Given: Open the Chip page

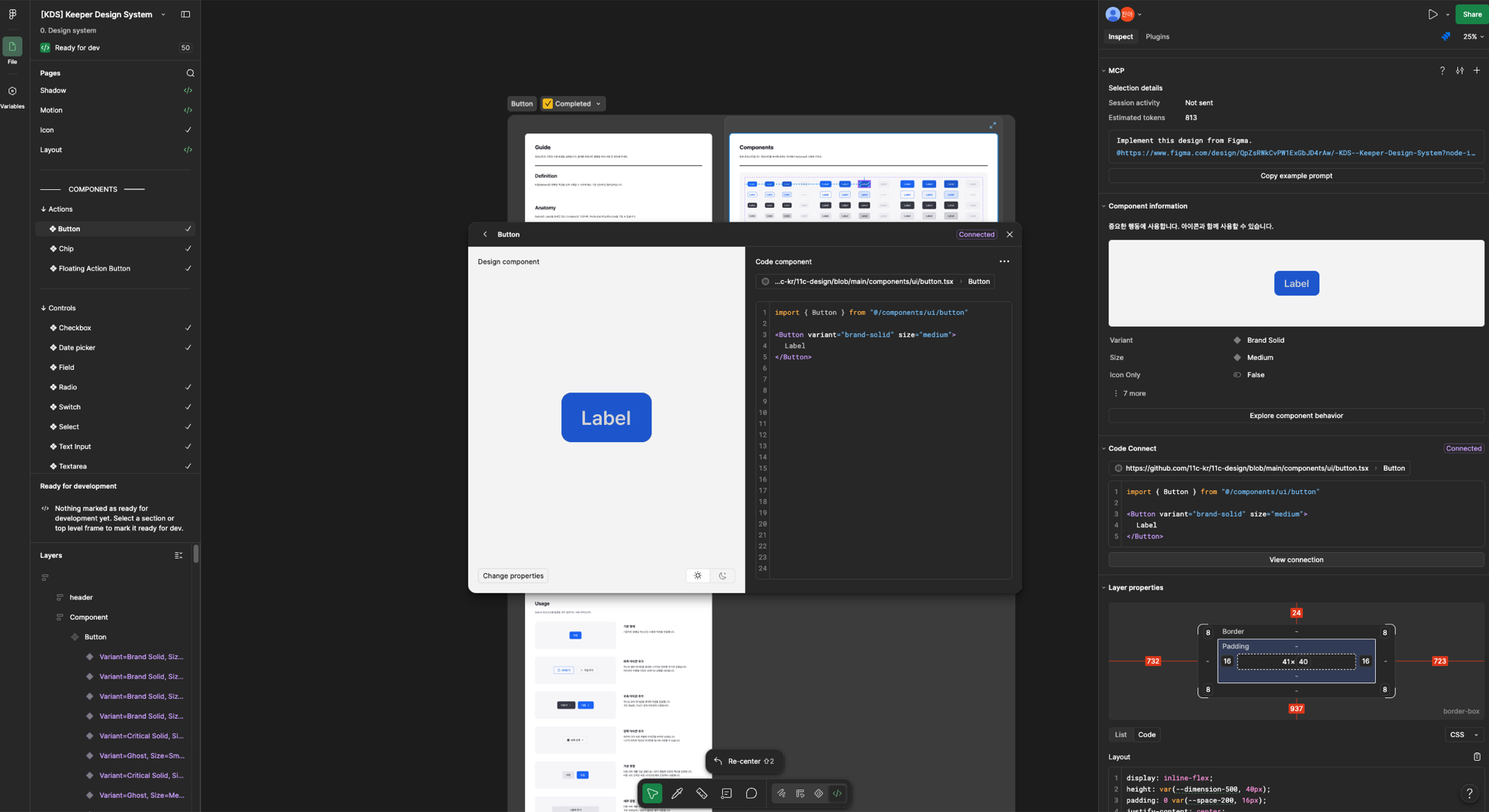Looking at the screenshot, I should (116, 249).
